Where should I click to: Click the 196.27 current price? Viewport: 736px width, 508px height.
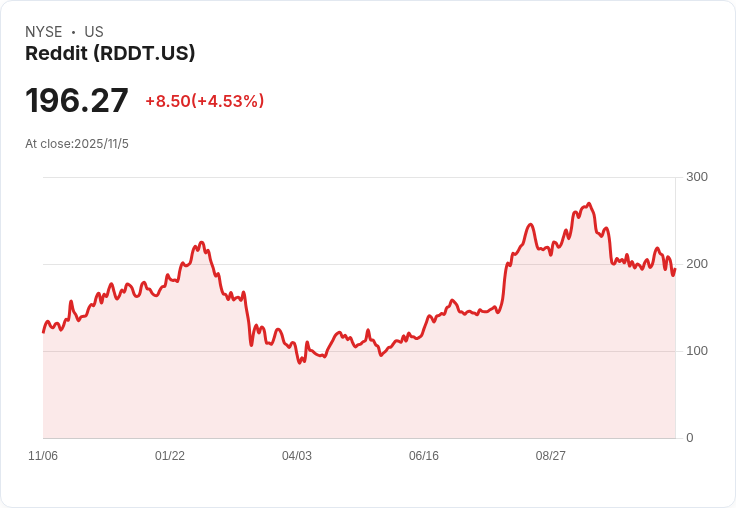pos(77,101)
